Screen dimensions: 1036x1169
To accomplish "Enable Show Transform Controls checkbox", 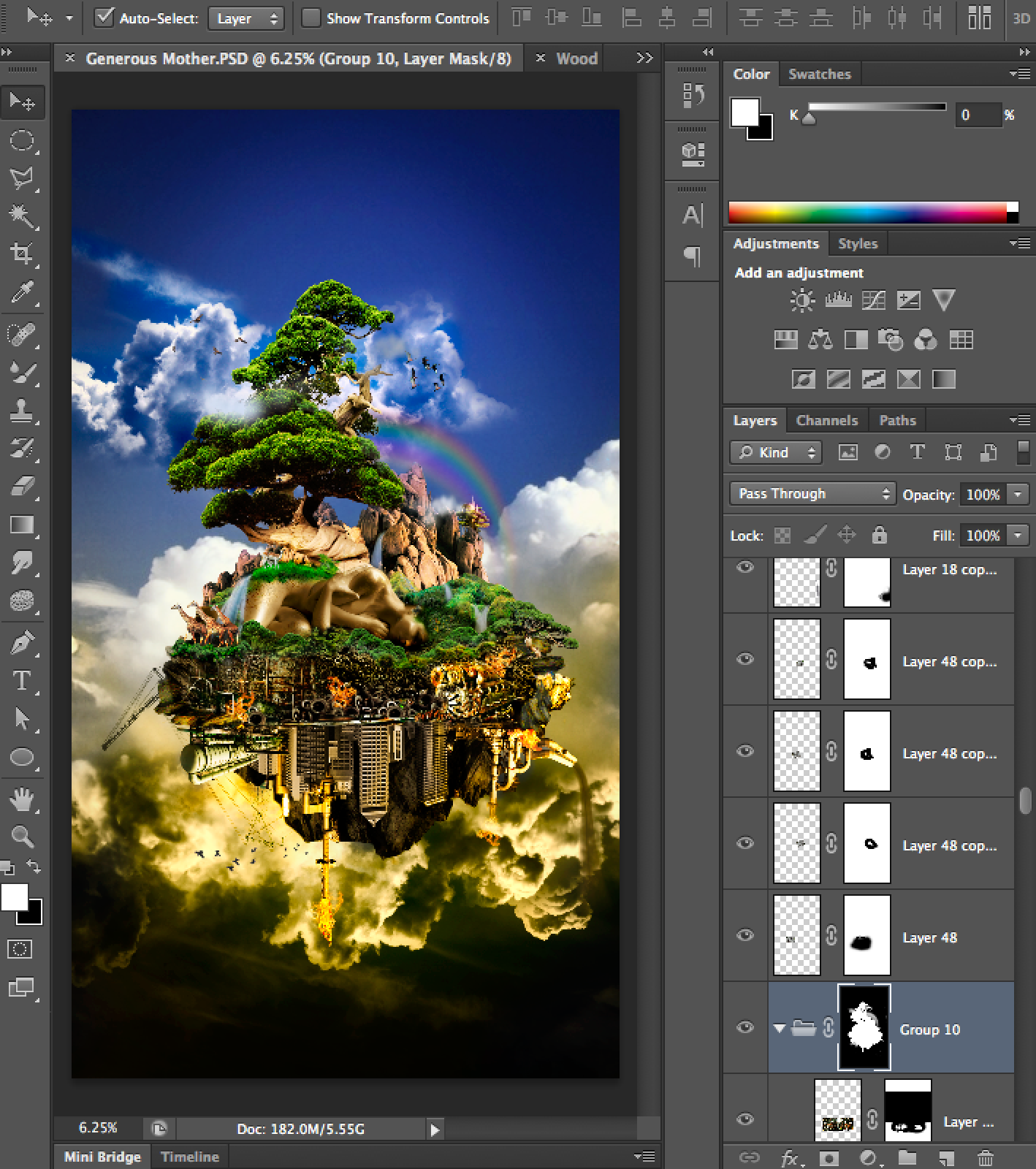I will click(x=311, y=18).
